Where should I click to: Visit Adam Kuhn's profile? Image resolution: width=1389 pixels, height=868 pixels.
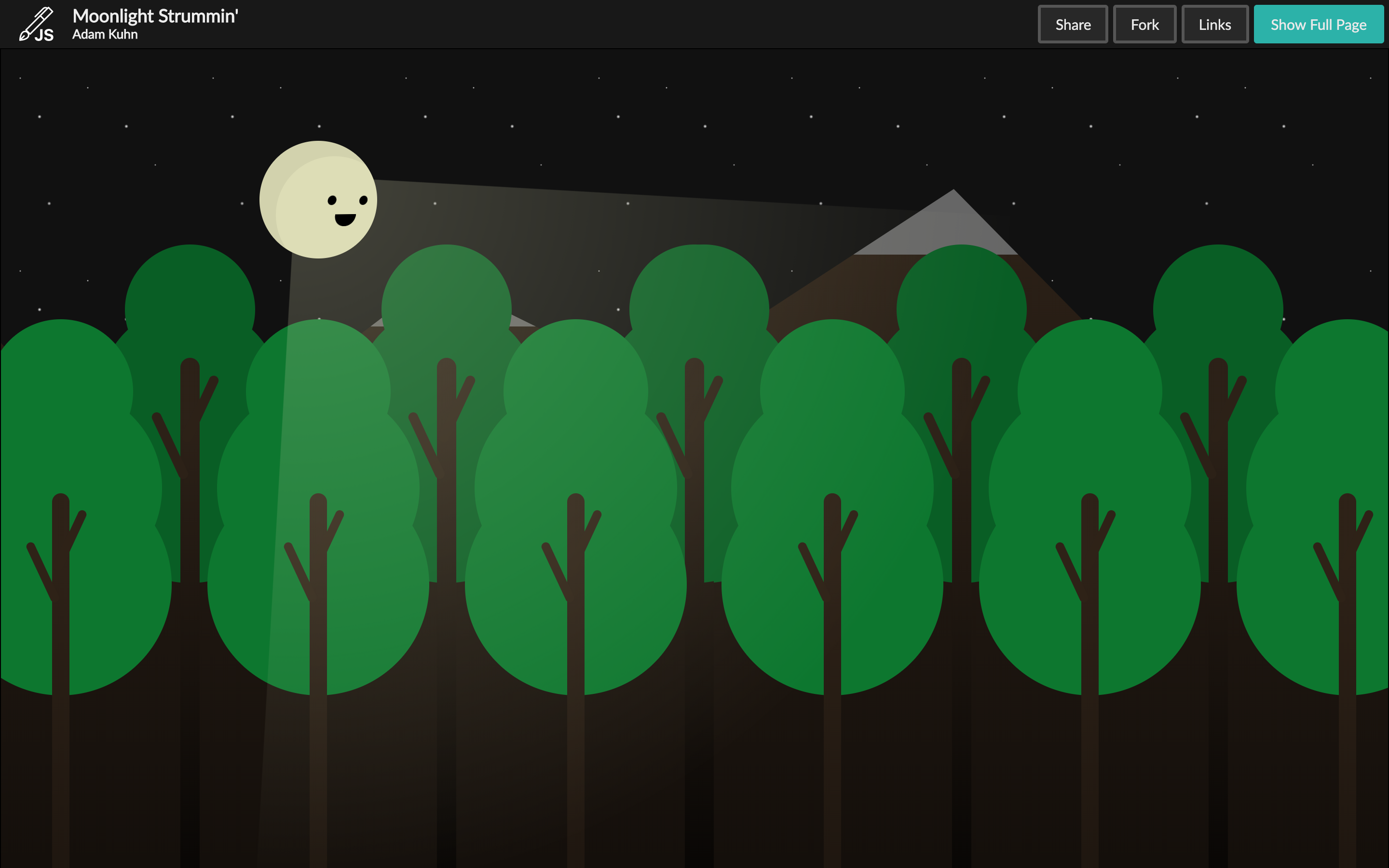(x=106, y=34)
